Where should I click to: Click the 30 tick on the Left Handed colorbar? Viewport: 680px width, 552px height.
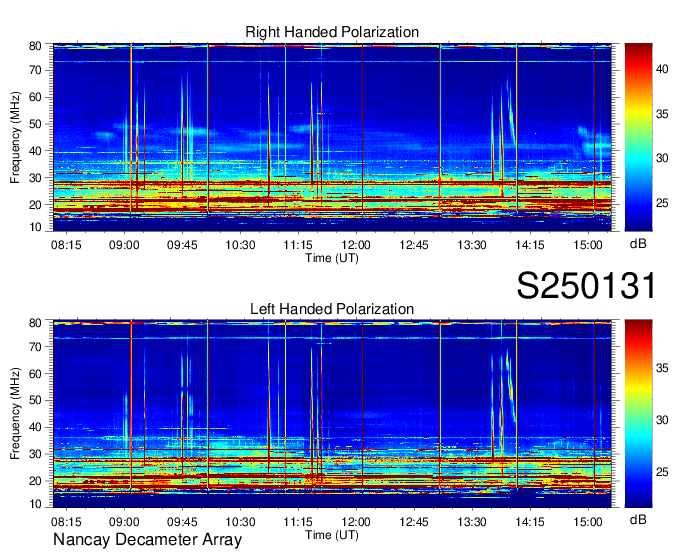point(662,420)
